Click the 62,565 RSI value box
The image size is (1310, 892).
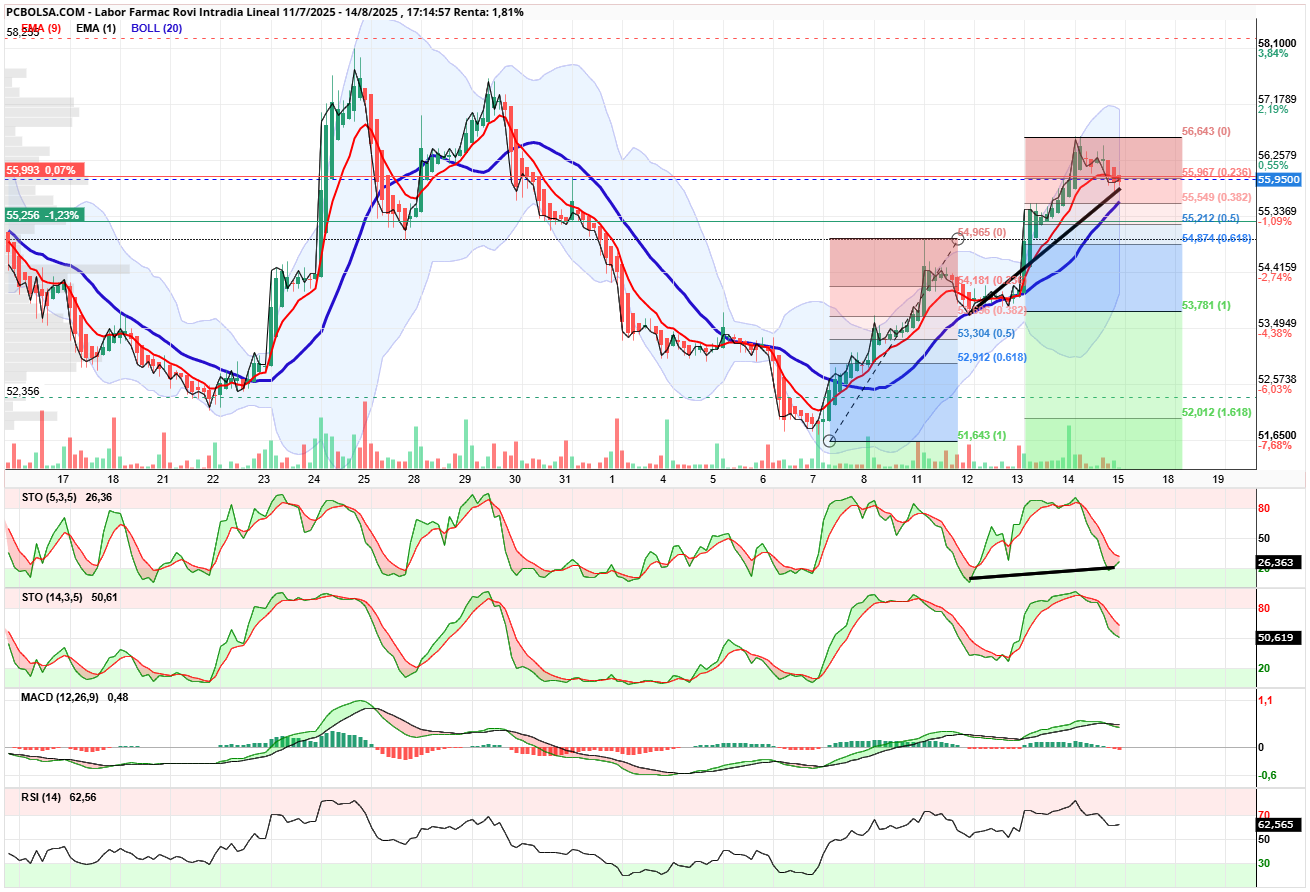tap(1277, 825)
